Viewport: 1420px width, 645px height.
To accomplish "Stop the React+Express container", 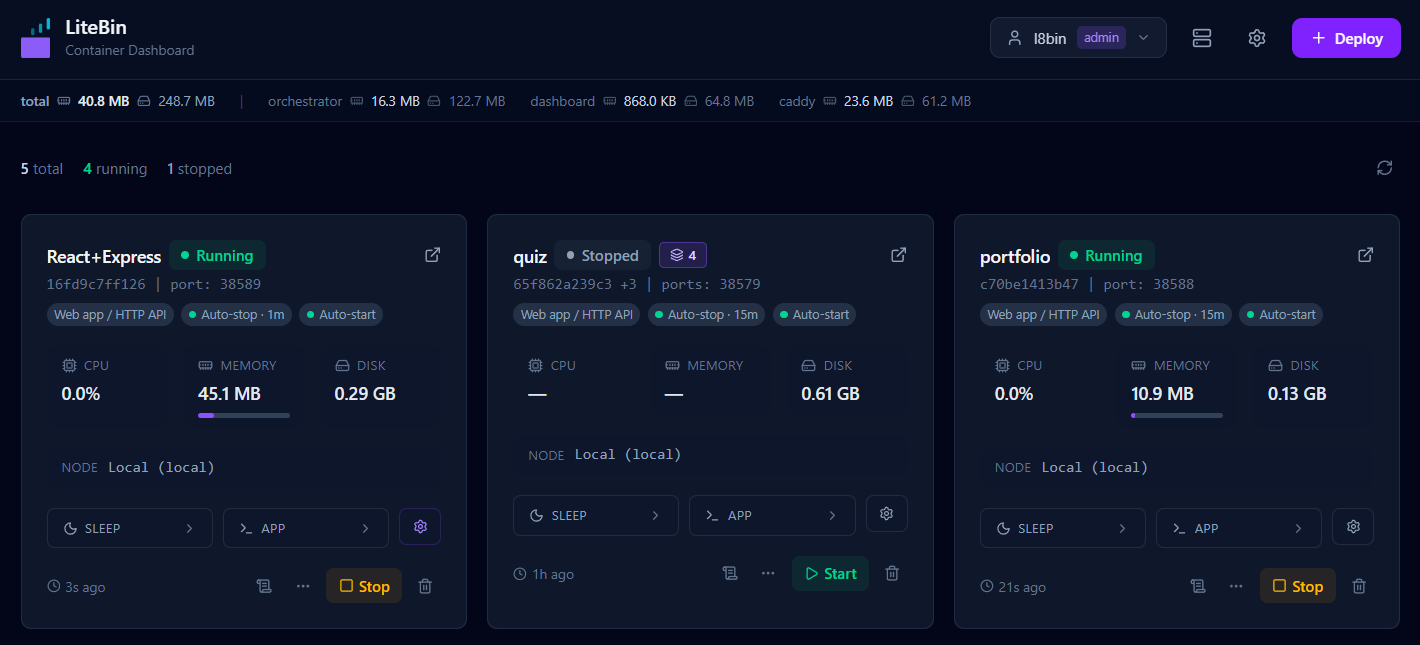I will click(364, 586).
